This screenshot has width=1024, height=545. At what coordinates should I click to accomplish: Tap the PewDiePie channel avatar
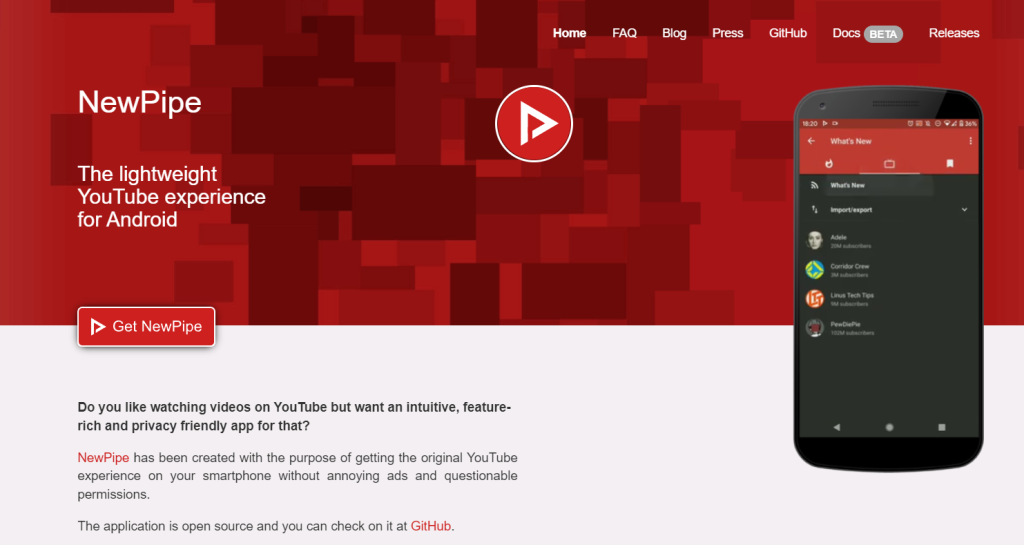pos(814,327)
